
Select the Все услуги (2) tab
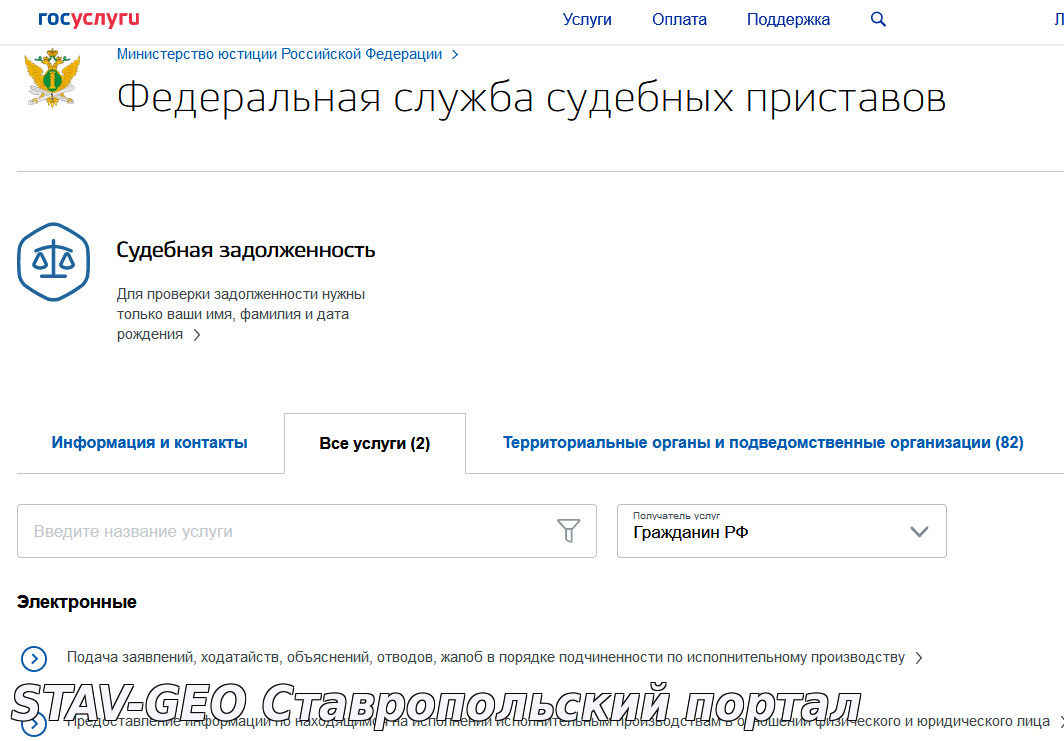coord(375,443)
